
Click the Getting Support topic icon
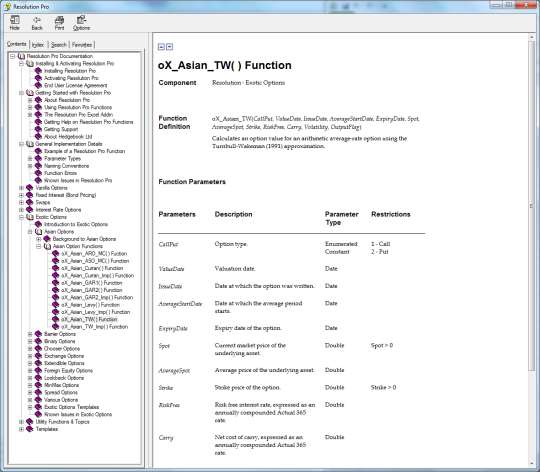[38, 129]
